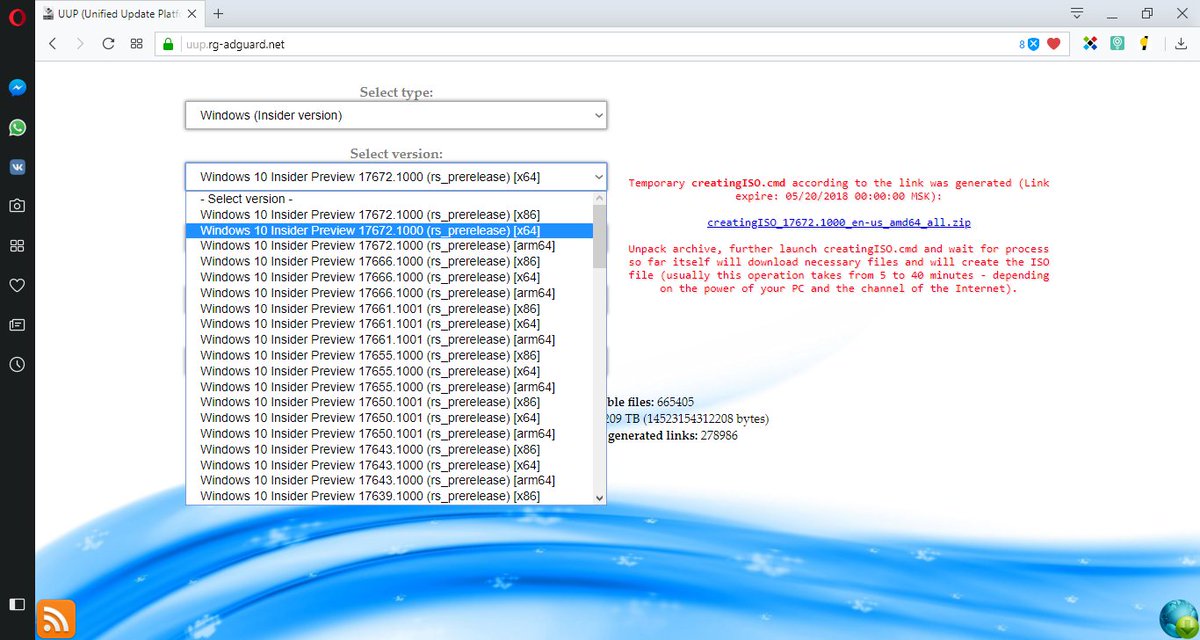
Task: Select 17672.1000 [x64] highlighted option
Action: (x=389, y=230)
